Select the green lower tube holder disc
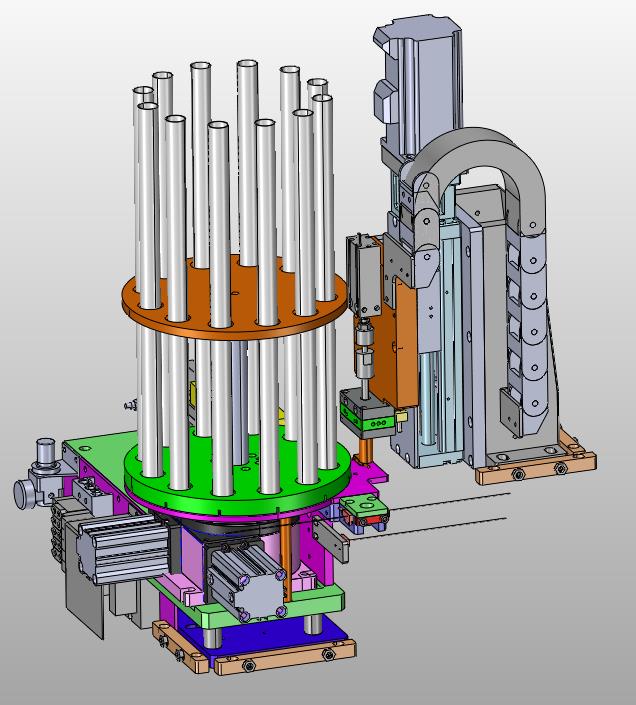 237,472
